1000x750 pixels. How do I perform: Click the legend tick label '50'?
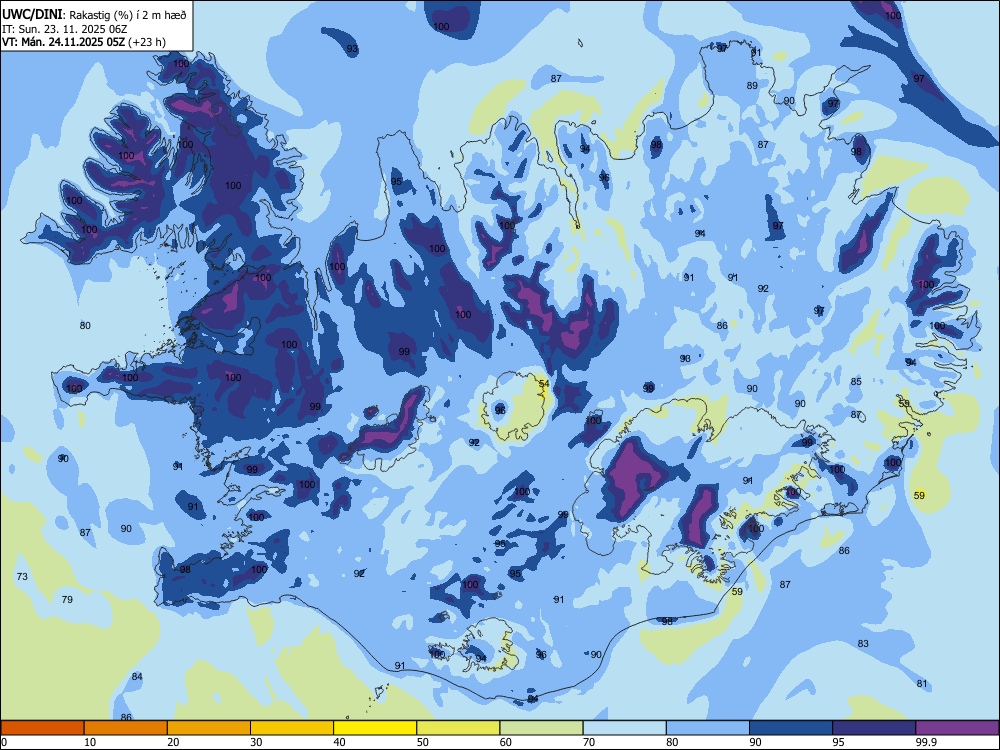point(423,742)
